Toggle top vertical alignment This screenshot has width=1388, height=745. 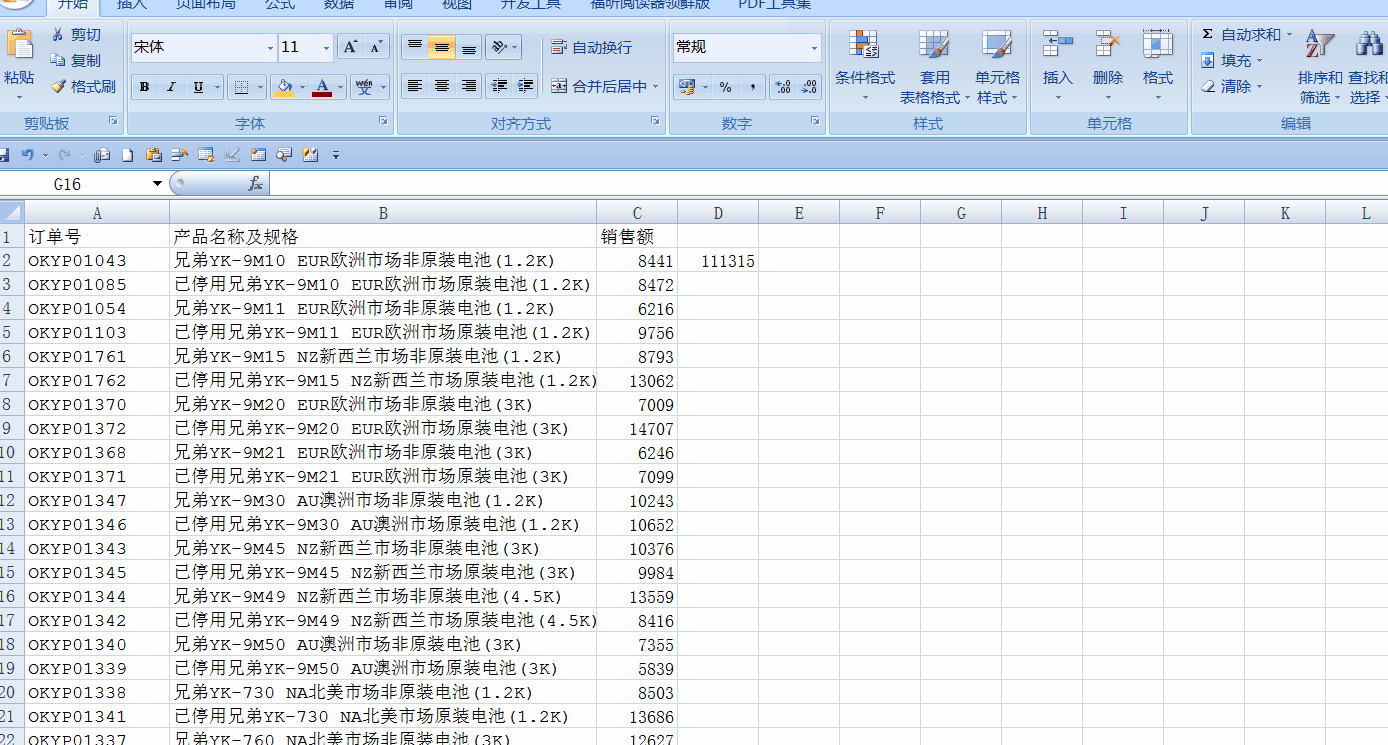coord(414,47)
